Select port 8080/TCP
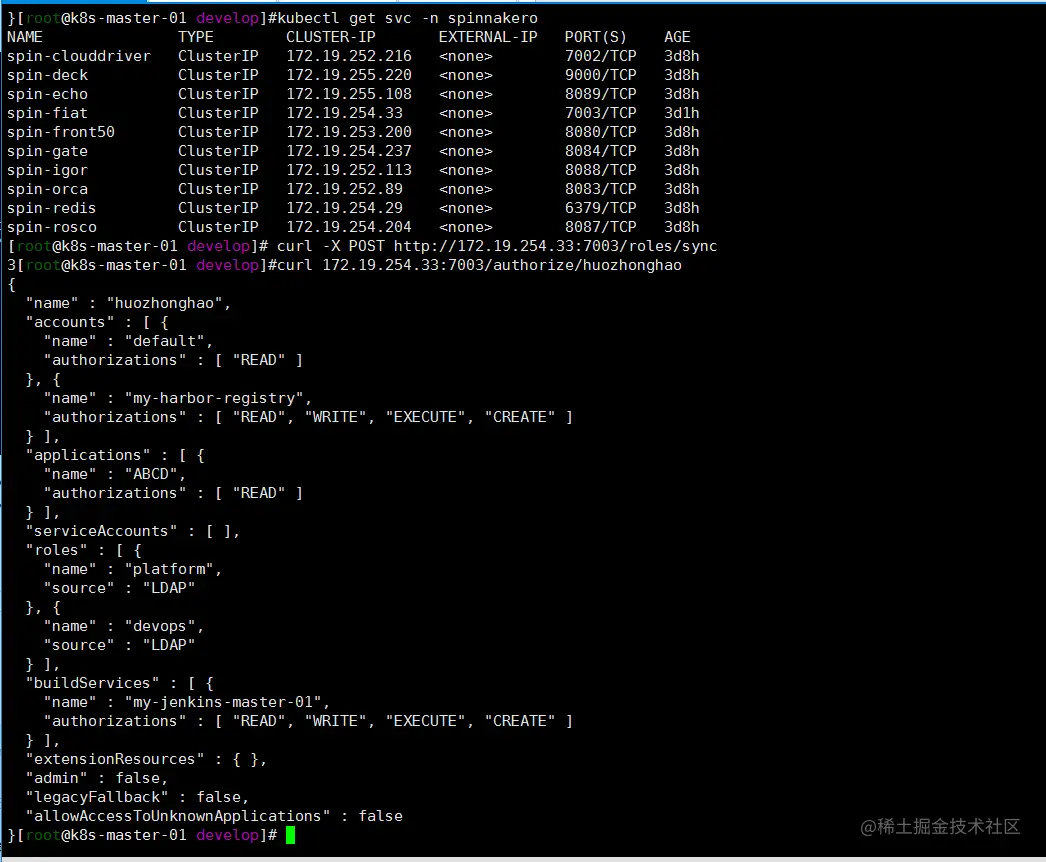Screen dimensions: 1046x862 point(600,132)
